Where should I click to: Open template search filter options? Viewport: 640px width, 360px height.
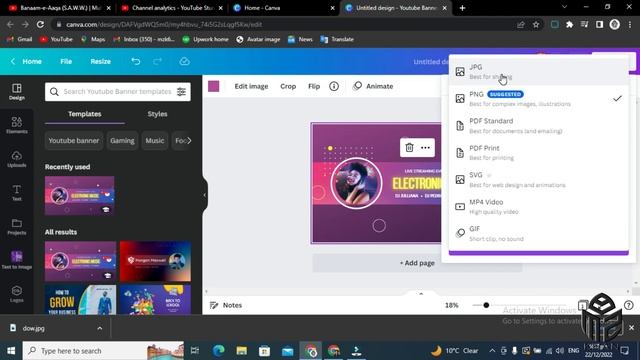181,92
